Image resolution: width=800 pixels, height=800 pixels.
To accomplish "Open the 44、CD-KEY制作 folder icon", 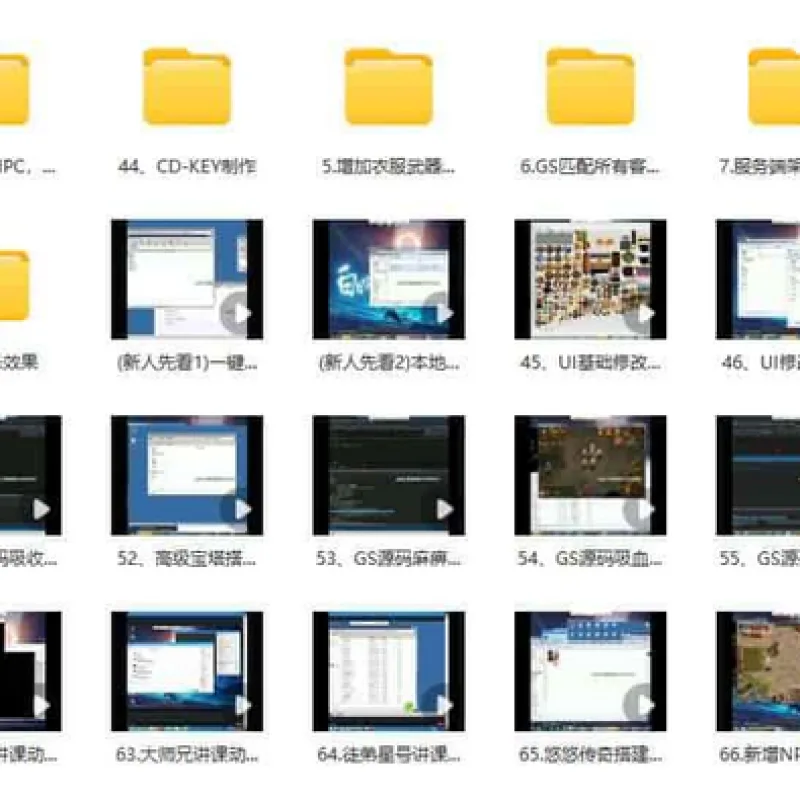I will pyautogui.click(x=187, y=87).
